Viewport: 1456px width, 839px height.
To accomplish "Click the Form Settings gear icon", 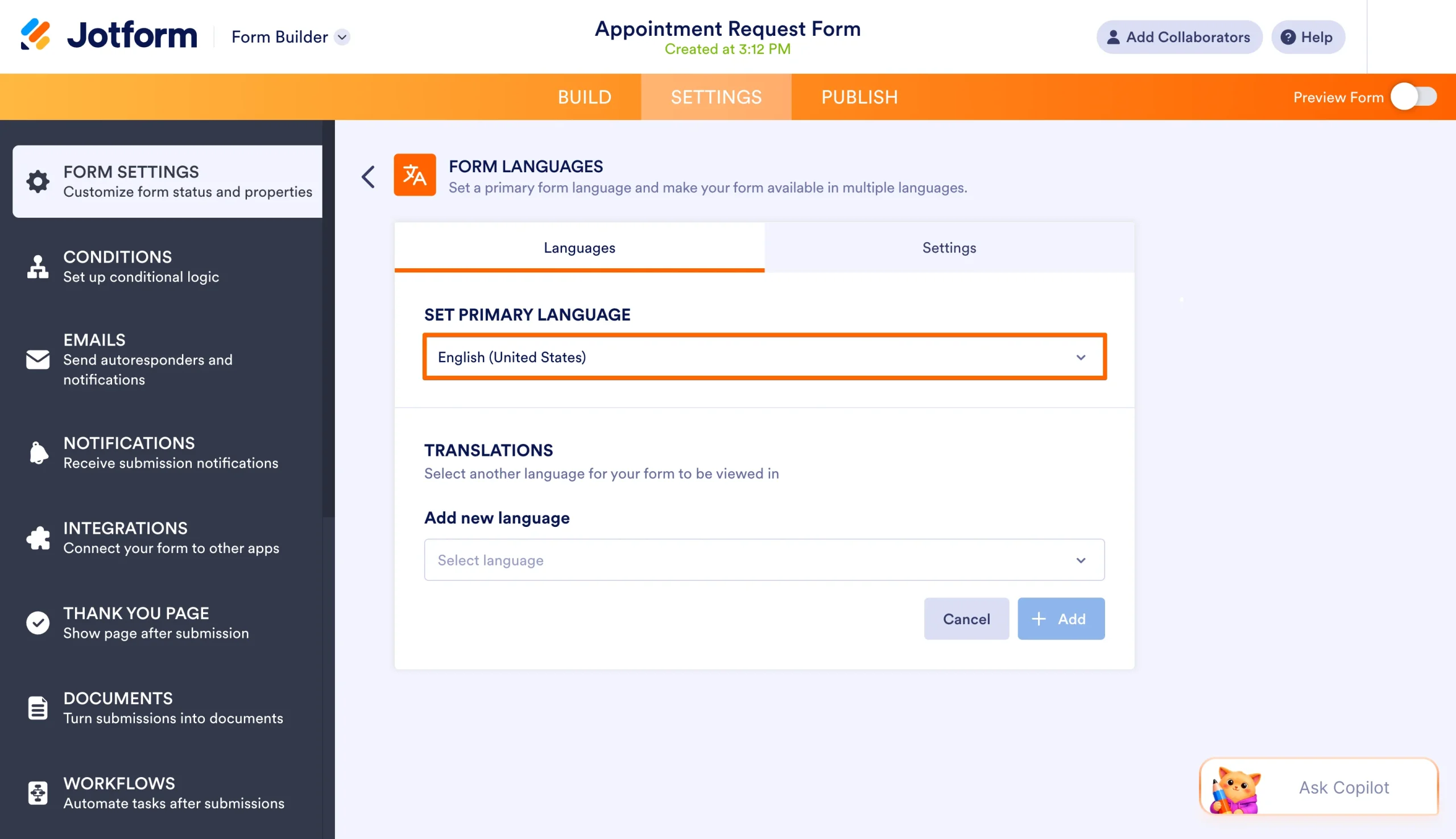I will (x=38, y=181).
